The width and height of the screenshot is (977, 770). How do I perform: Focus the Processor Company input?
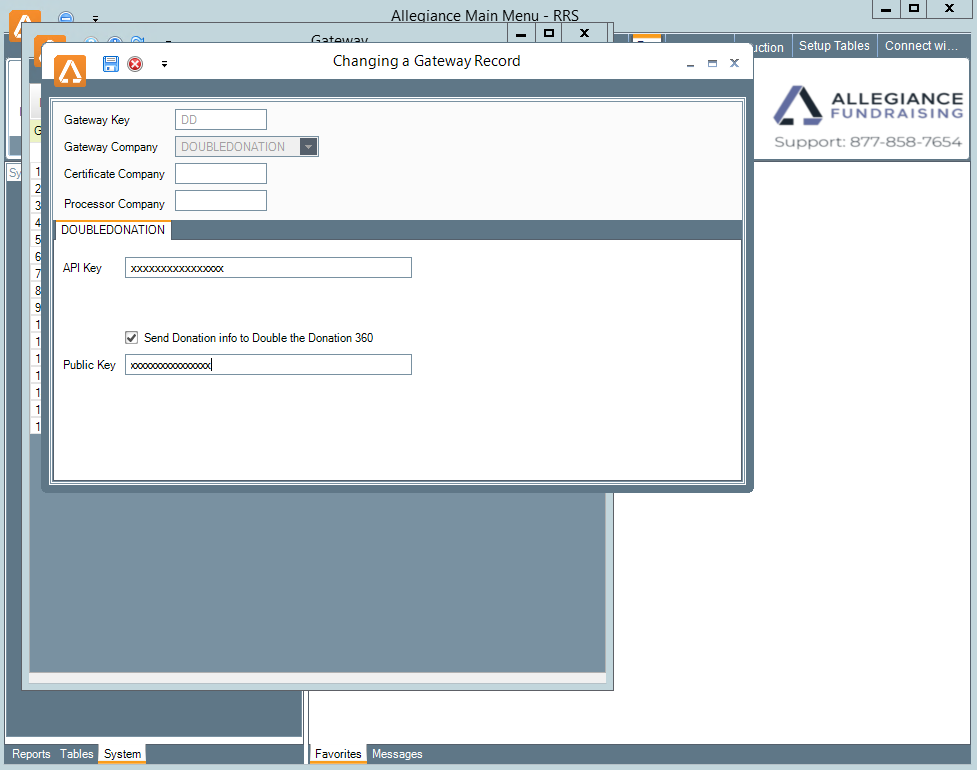tap(221, 201)
